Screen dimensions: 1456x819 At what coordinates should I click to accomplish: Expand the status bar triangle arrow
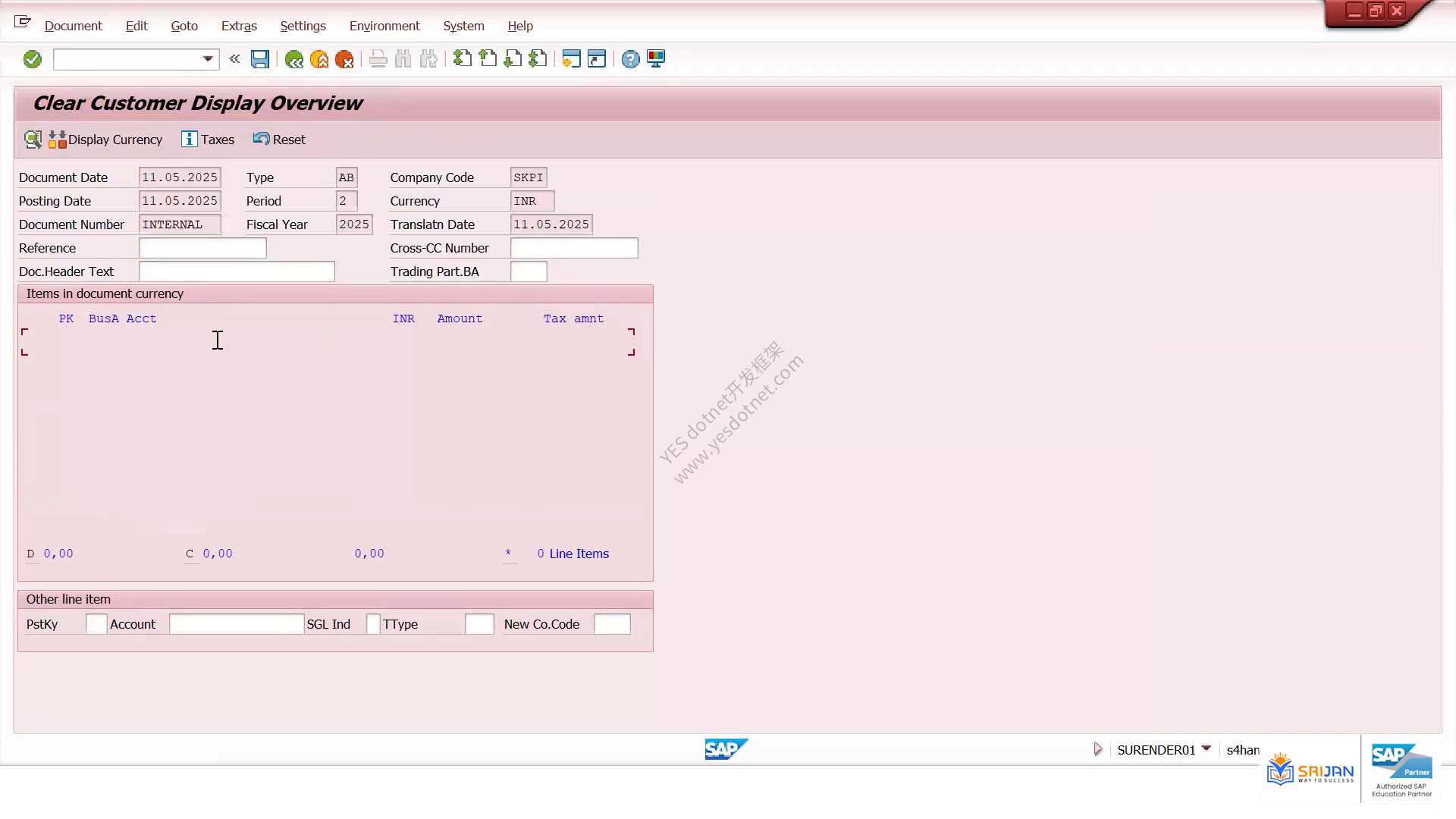[x=1097, y=749]
